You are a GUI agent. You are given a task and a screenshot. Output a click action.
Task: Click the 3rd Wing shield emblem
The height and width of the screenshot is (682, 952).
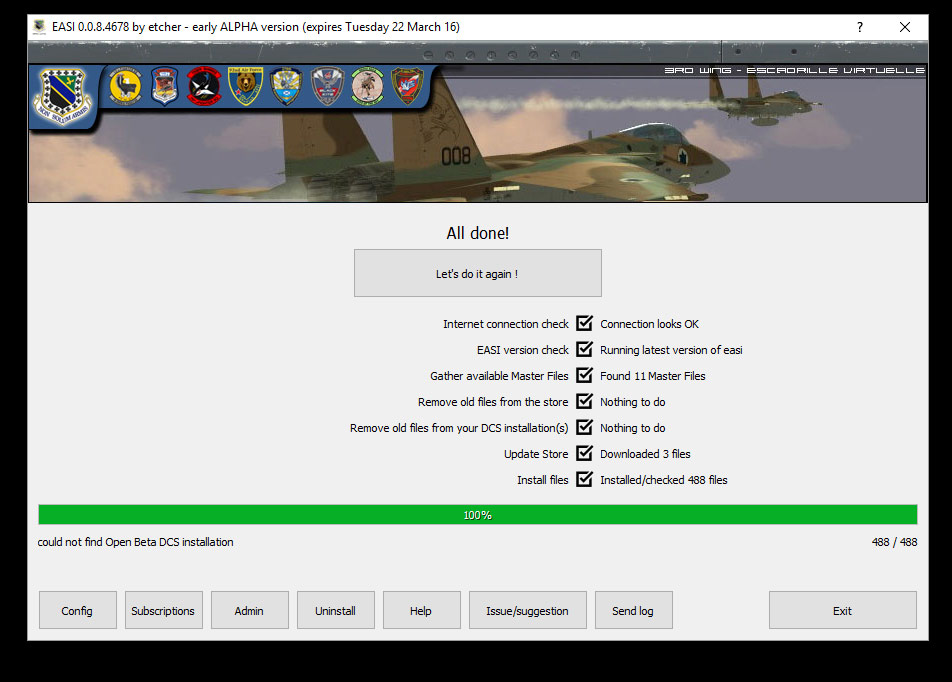[x=65, y=96]
